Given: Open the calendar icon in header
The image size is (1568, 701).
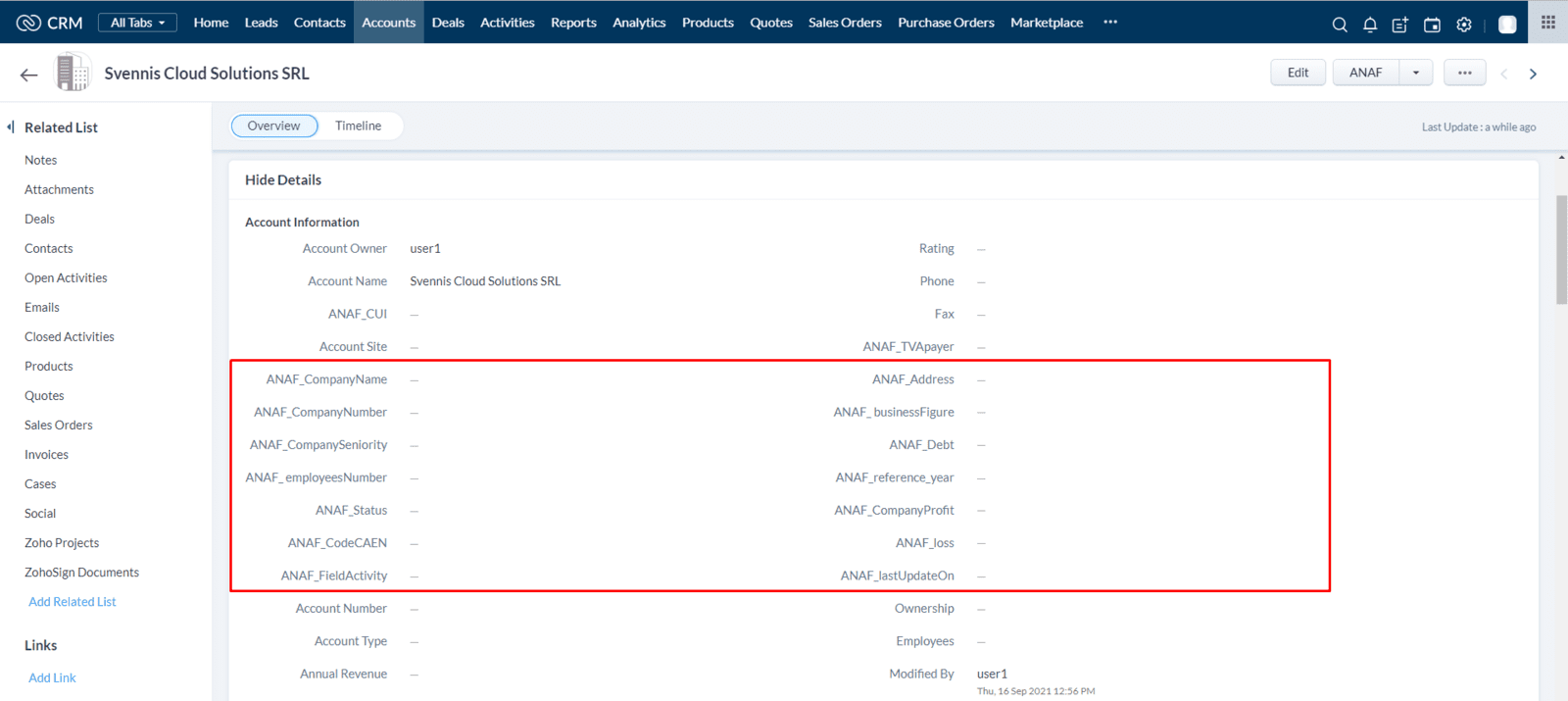Looking at the screenshot, I should pyautogui.click(x=1432, y=25).
